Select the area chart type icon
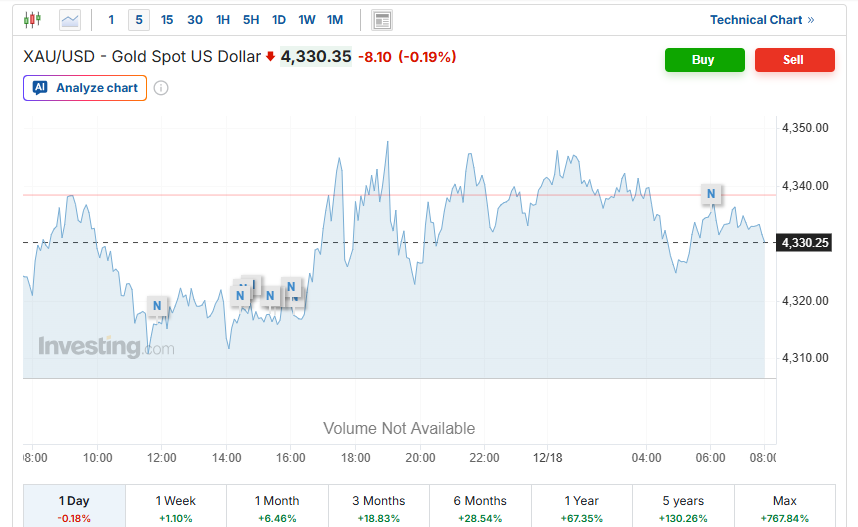Image resolution: width=858 pixels, height=527 pixels. click(x=70, y=19)
